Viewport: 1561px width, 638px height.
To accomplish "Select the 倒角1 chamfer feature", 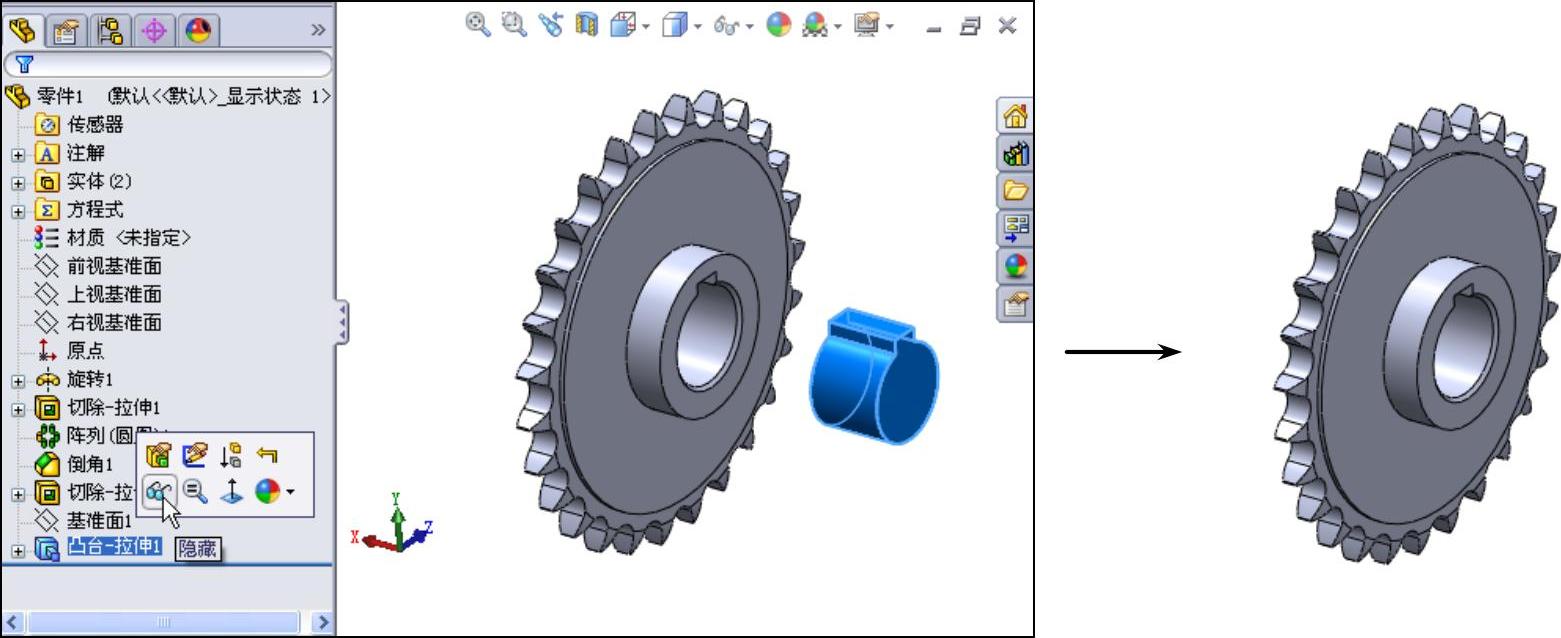I will [x=74, y=464].
